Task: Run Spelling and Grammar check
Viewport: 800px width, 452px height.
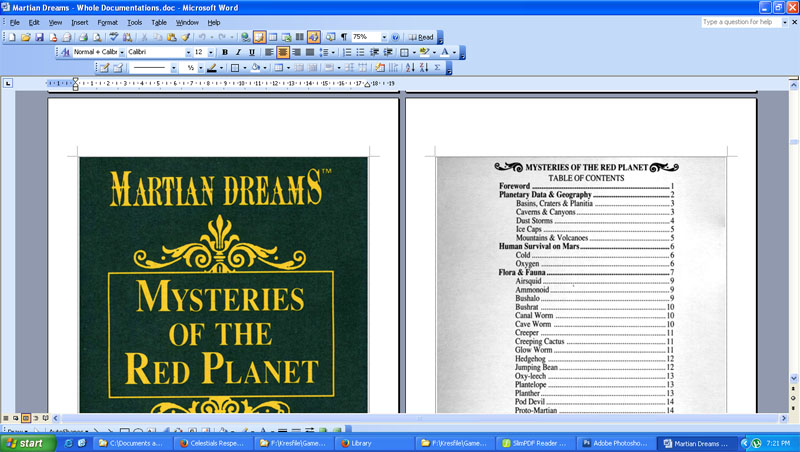Action: pos(113,37)
